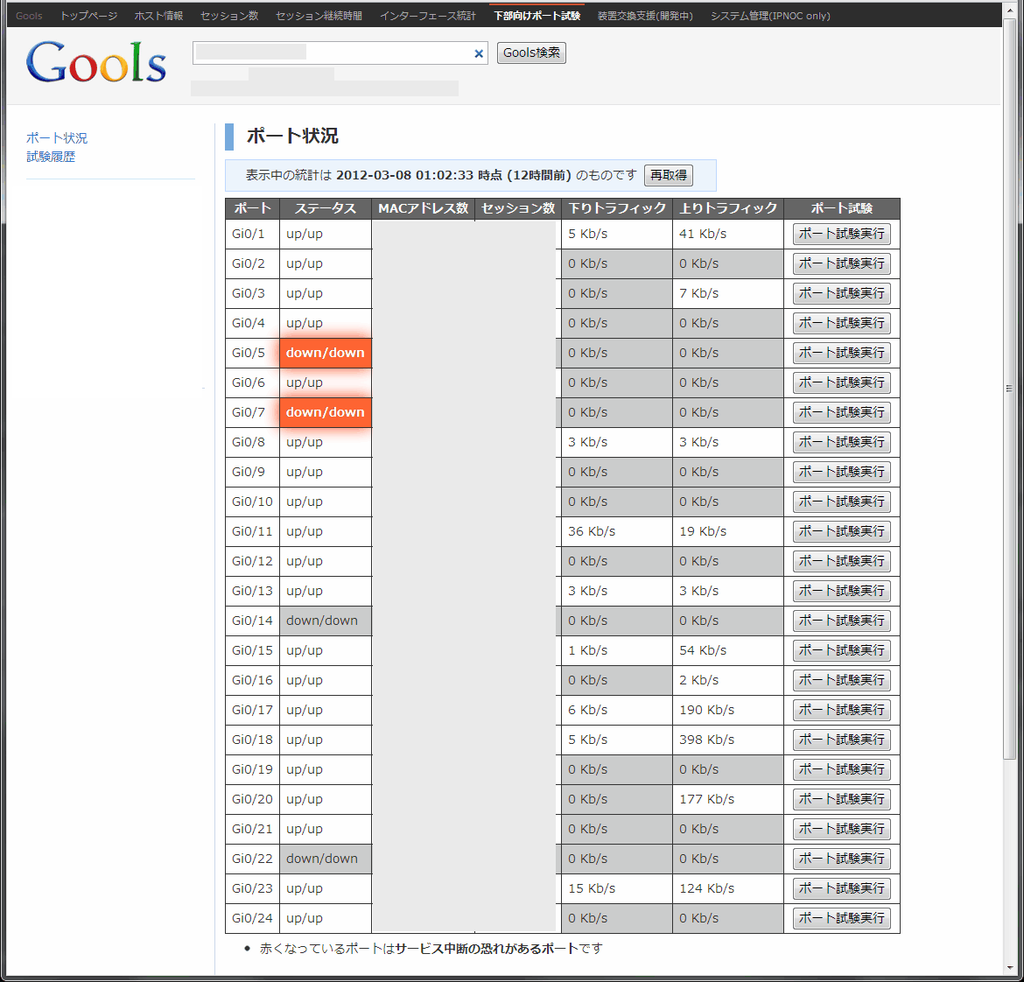The height and width of the screenshot is (982, 1024).
Task: Run port test for Gi0/20
Action: tap(842, 799)
